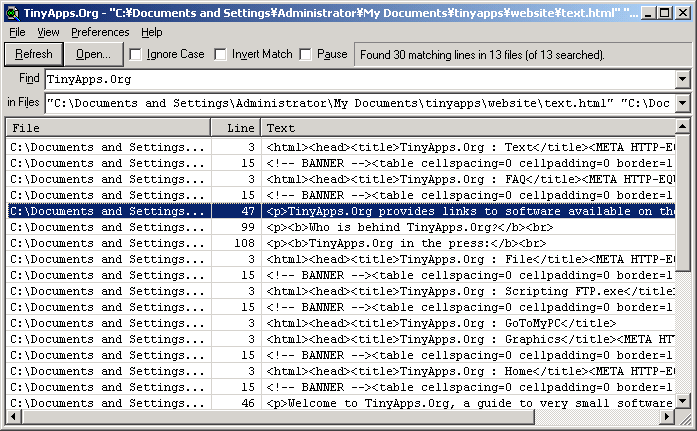The image size is (697, 431).
Task: Sort results by the Line column header
Action: tap(235, 128)
